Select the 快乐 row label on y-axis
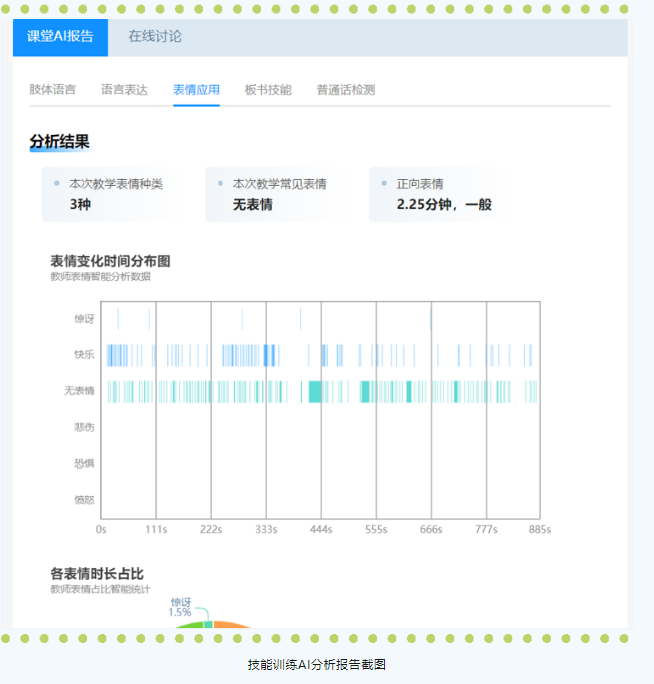This screenshot has height=684, width=654. coord(84,355)
